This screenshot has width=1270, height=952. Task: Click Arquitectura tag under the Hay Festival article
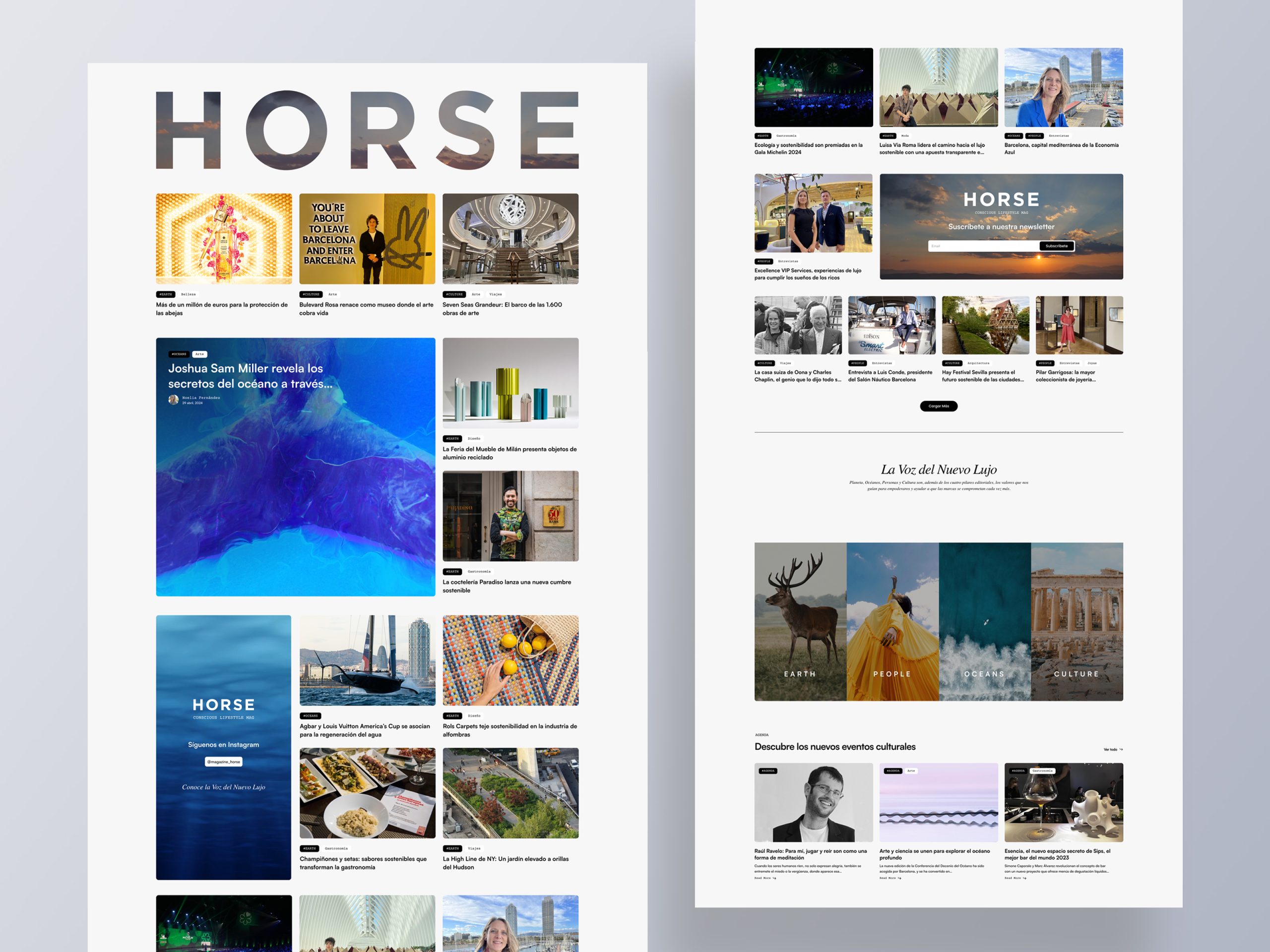tap(978, 363)
